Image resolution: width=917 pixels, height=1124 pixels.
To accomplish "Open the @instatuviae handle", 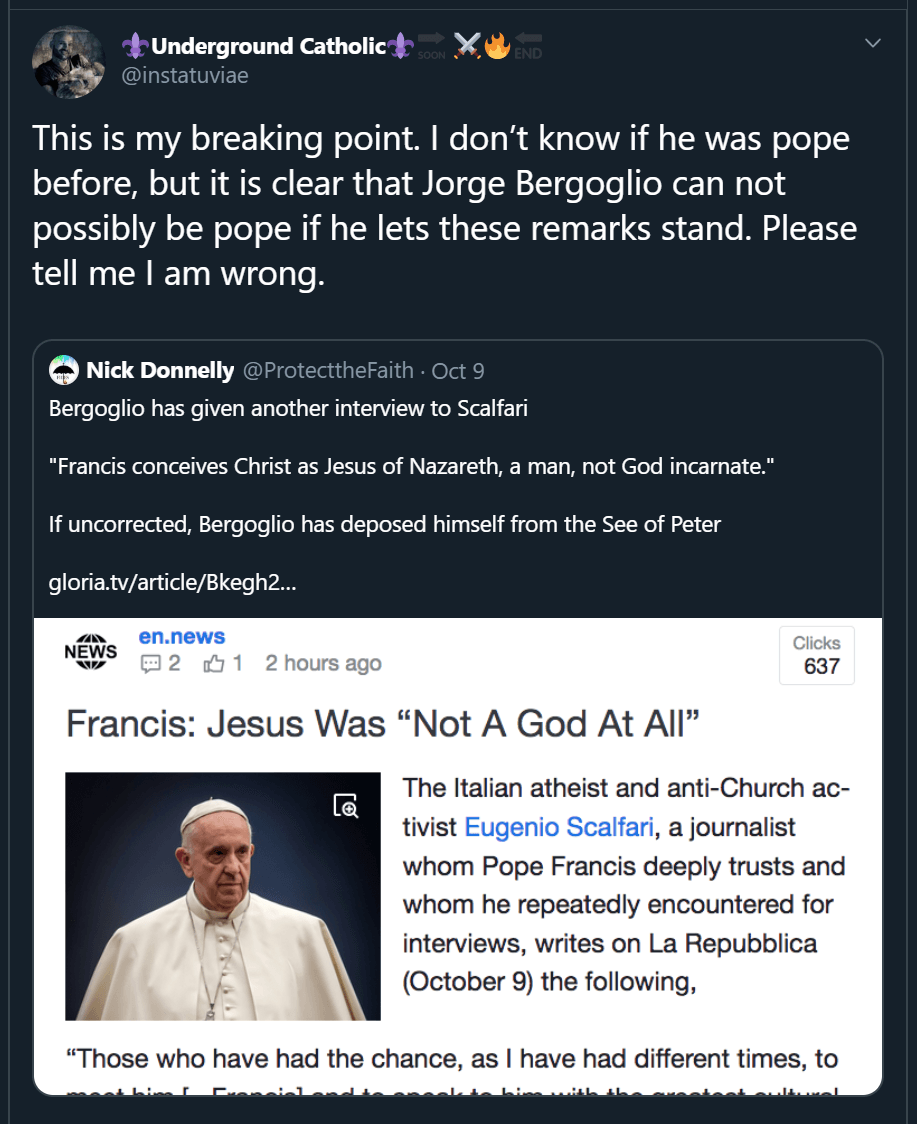I will pyautogui.click(x=185, y=75).
